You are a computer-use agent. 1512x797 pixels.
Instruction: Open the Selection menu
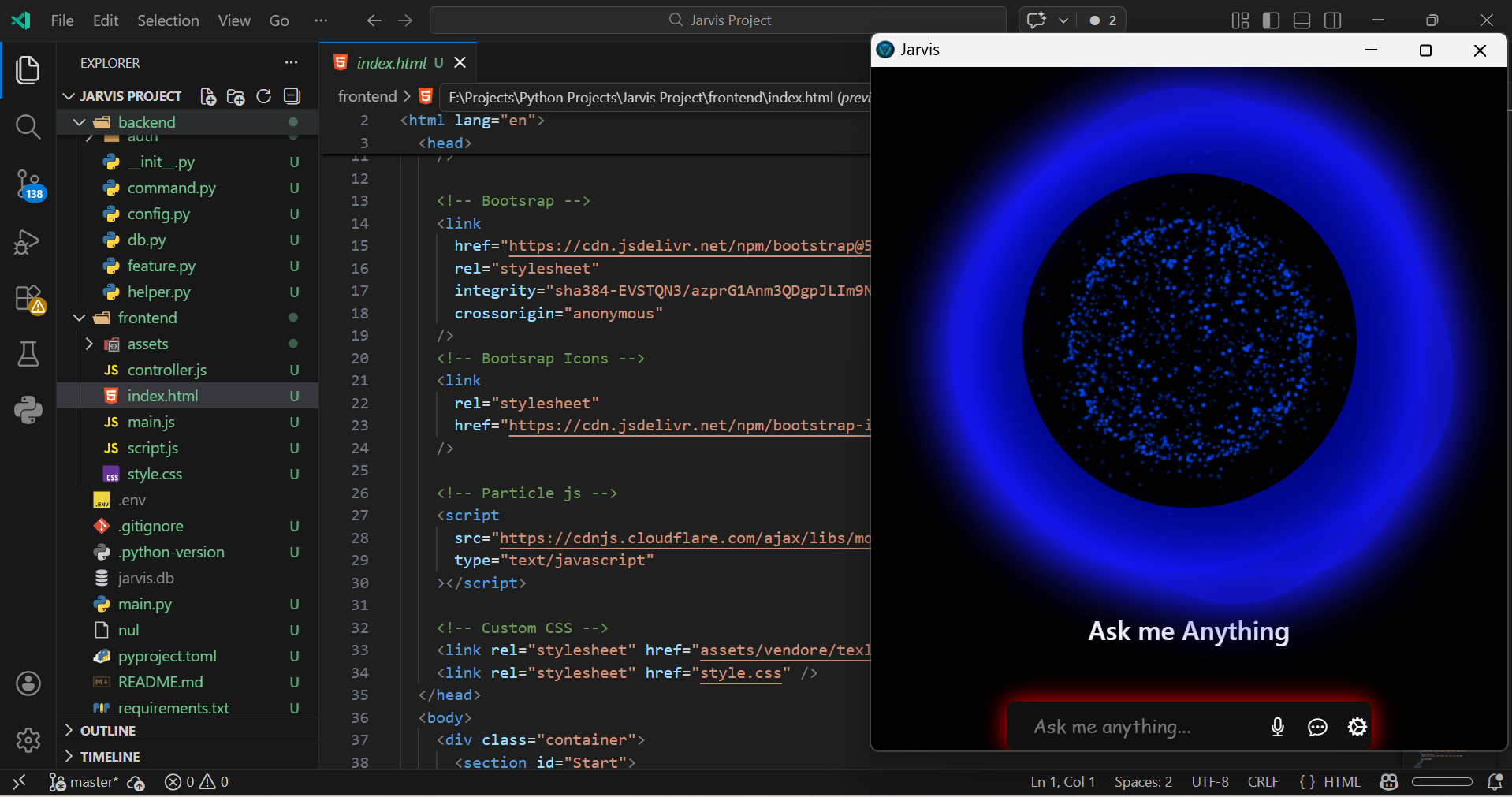pyautogui.click(x=168, y=20)
